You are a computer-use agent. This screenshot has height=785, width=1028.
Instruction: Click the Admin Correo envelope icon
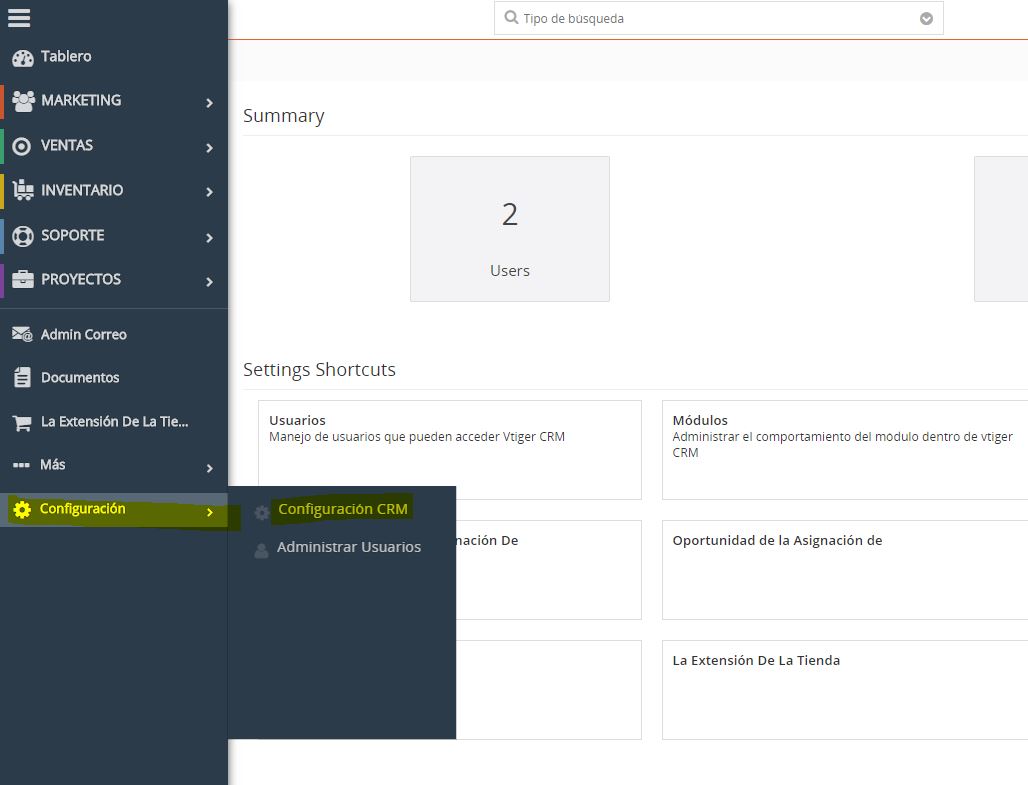tap(22, 334)
